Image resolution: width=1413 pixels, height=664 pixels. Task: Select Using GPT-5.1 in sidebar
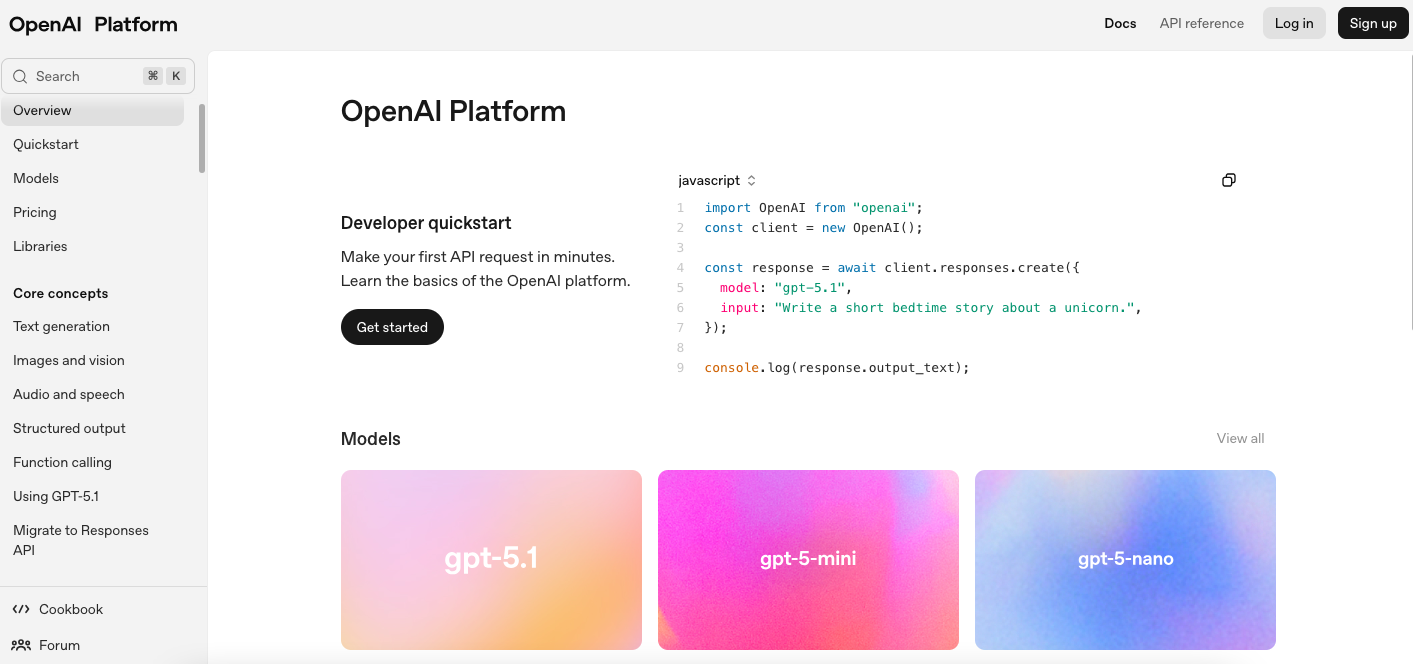pyautogui.click(x=56, y=496)
